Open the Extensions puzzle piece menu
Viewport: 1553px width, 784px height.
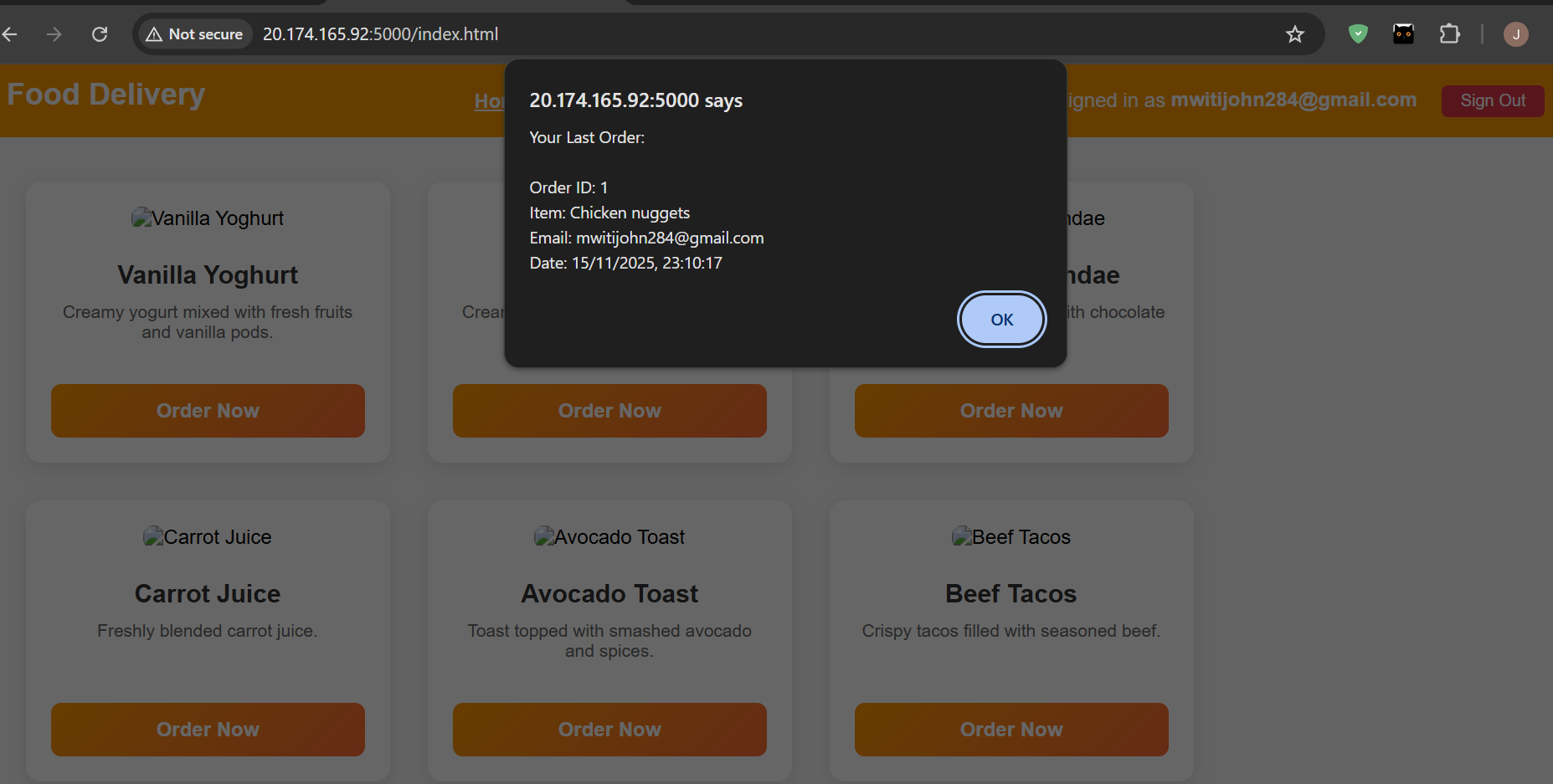(1449, 34)
